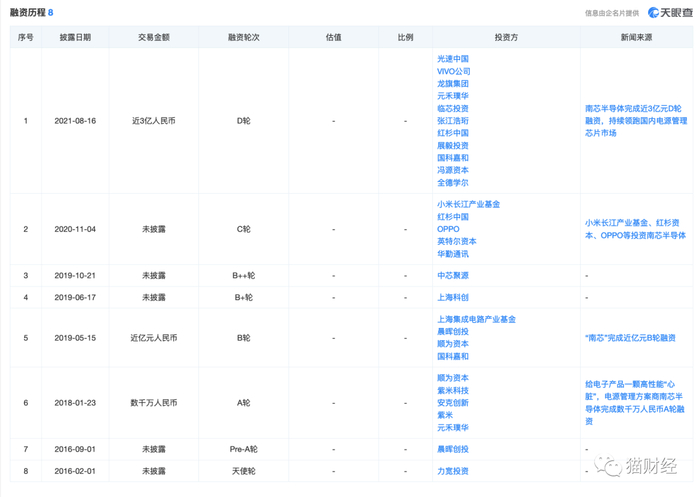700x497 pixels.
Task: Click the 融资历程 section title
Action: click(28, 13)
